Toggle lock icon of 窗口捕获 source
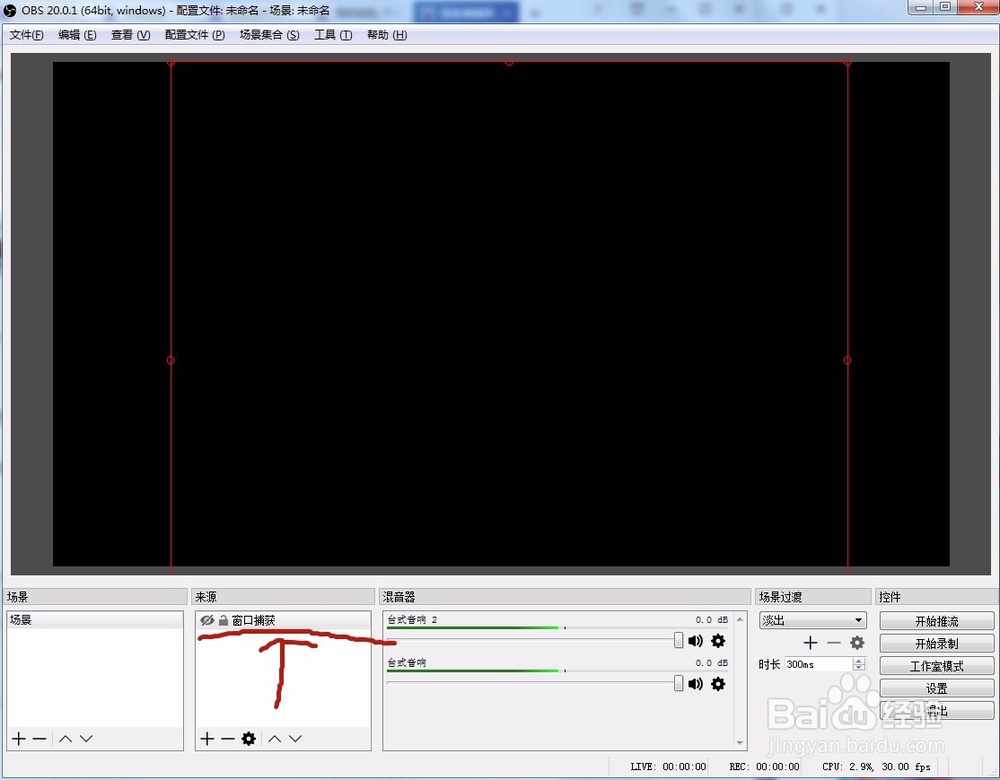This screenshot has height=780, width=1000. pos(223,620)
